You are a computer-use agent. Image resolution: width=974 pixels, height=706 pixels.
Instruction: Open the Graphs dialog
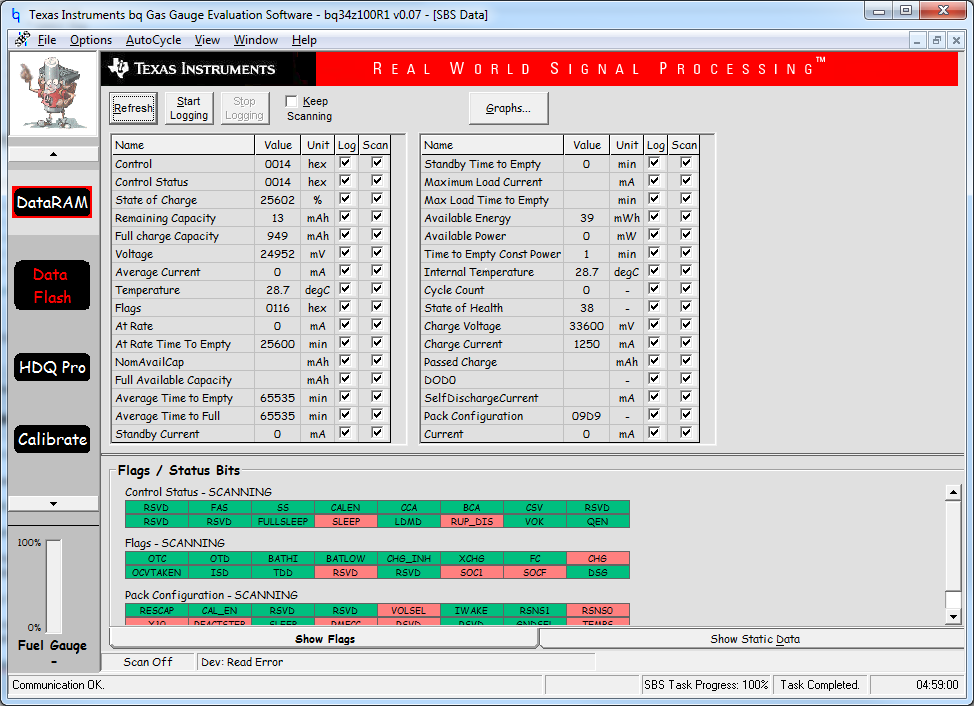point(508,108)
